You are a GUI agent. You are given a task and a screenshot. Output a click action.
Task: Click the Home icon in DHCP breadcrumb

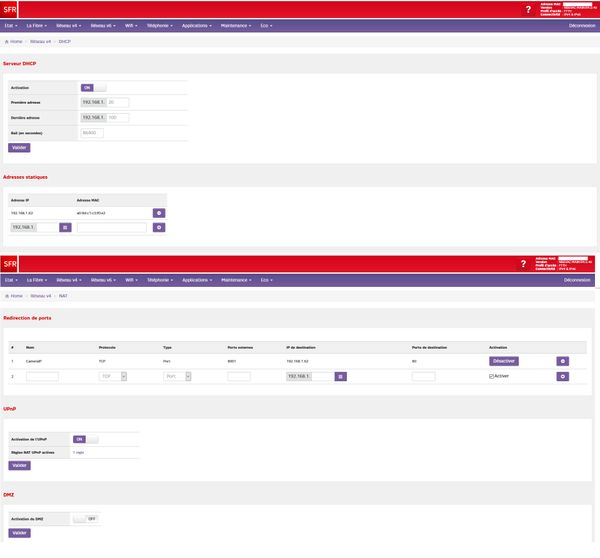[9, 42]
